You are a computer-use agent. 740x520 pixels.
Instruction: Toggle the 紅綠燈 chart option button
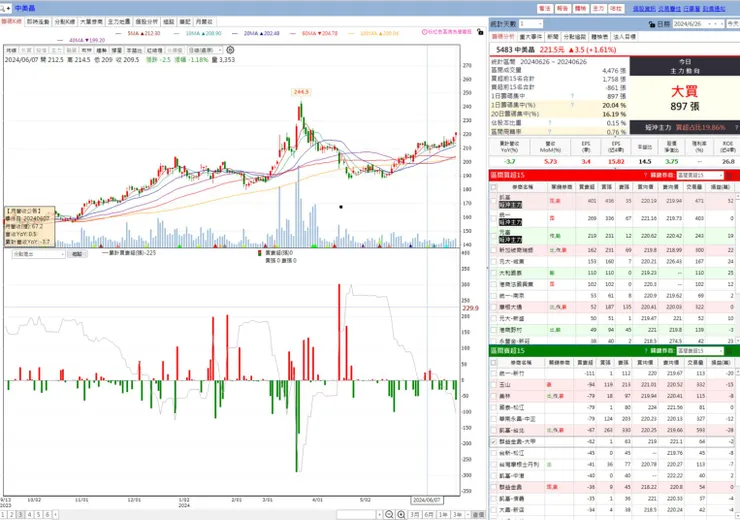click(154, 50)
